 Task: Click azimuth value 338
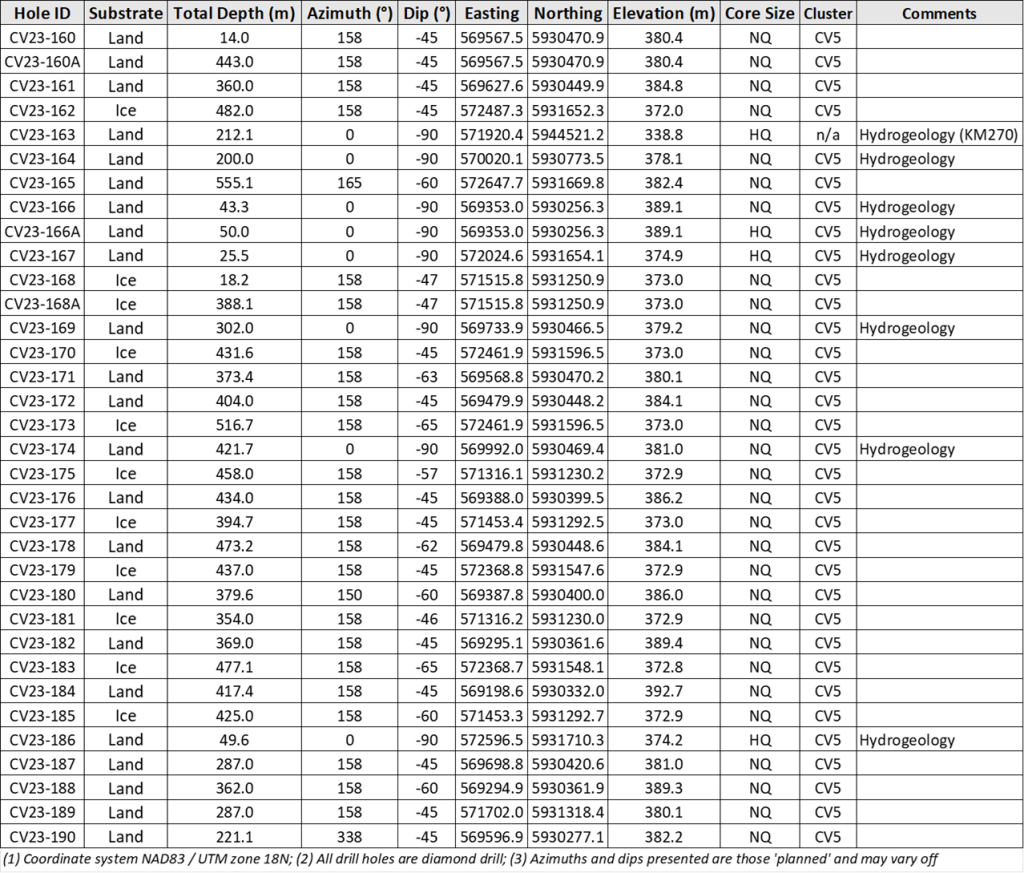(x=349, y=837)
